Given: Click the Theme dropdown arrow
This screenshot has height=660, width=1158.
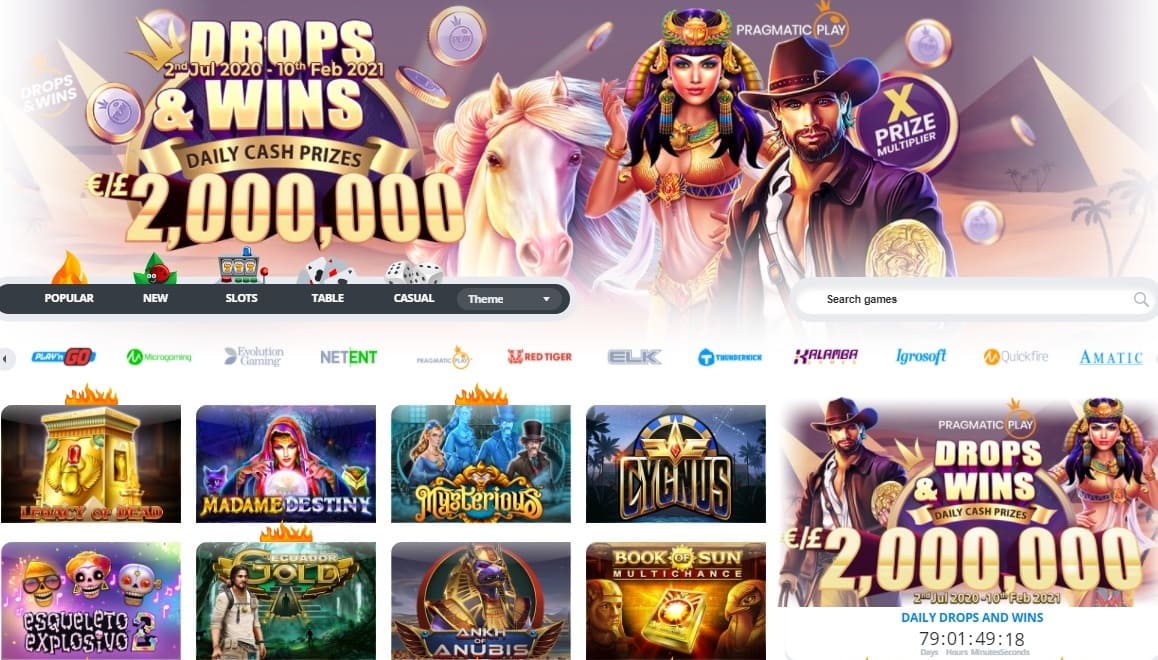Looking at the screenshot, I should click(547, 299).
